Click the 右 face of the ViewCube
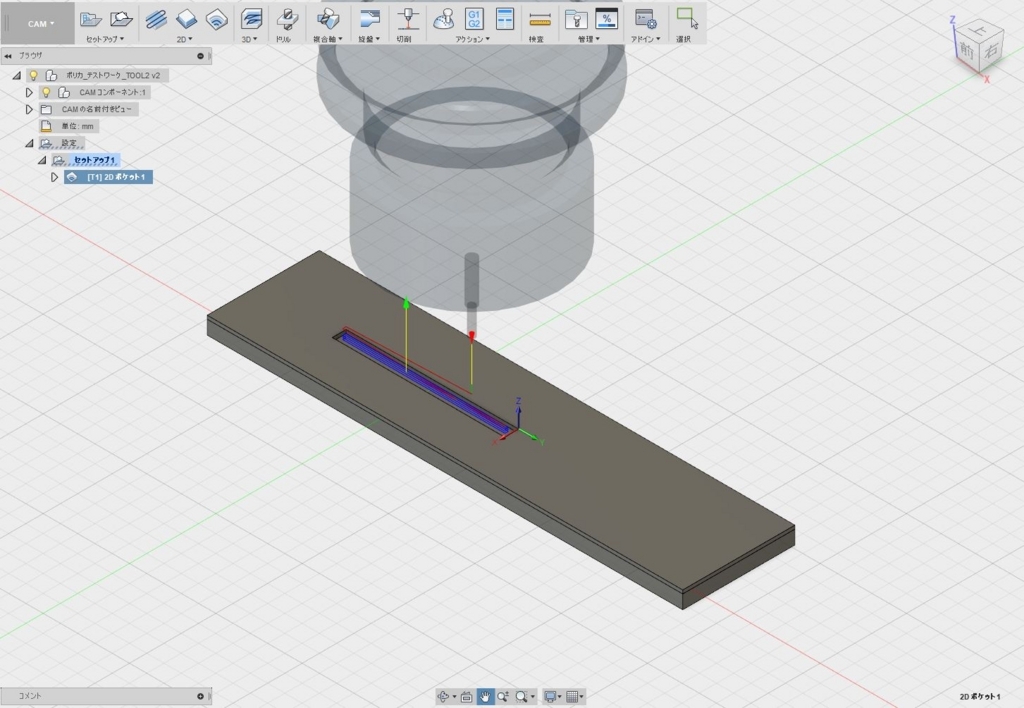1024x708 pixels. click(x=992, y=50)
